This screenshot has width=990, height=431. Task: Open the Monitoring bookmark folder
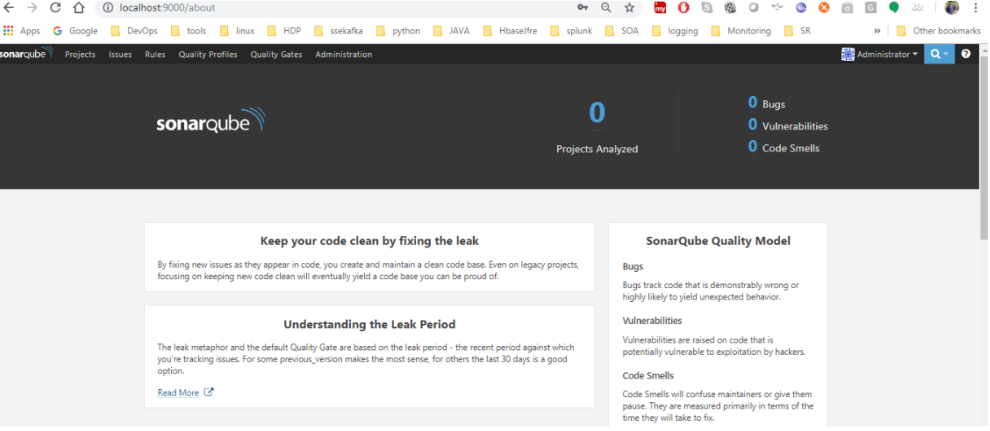(x=741, y=30)
